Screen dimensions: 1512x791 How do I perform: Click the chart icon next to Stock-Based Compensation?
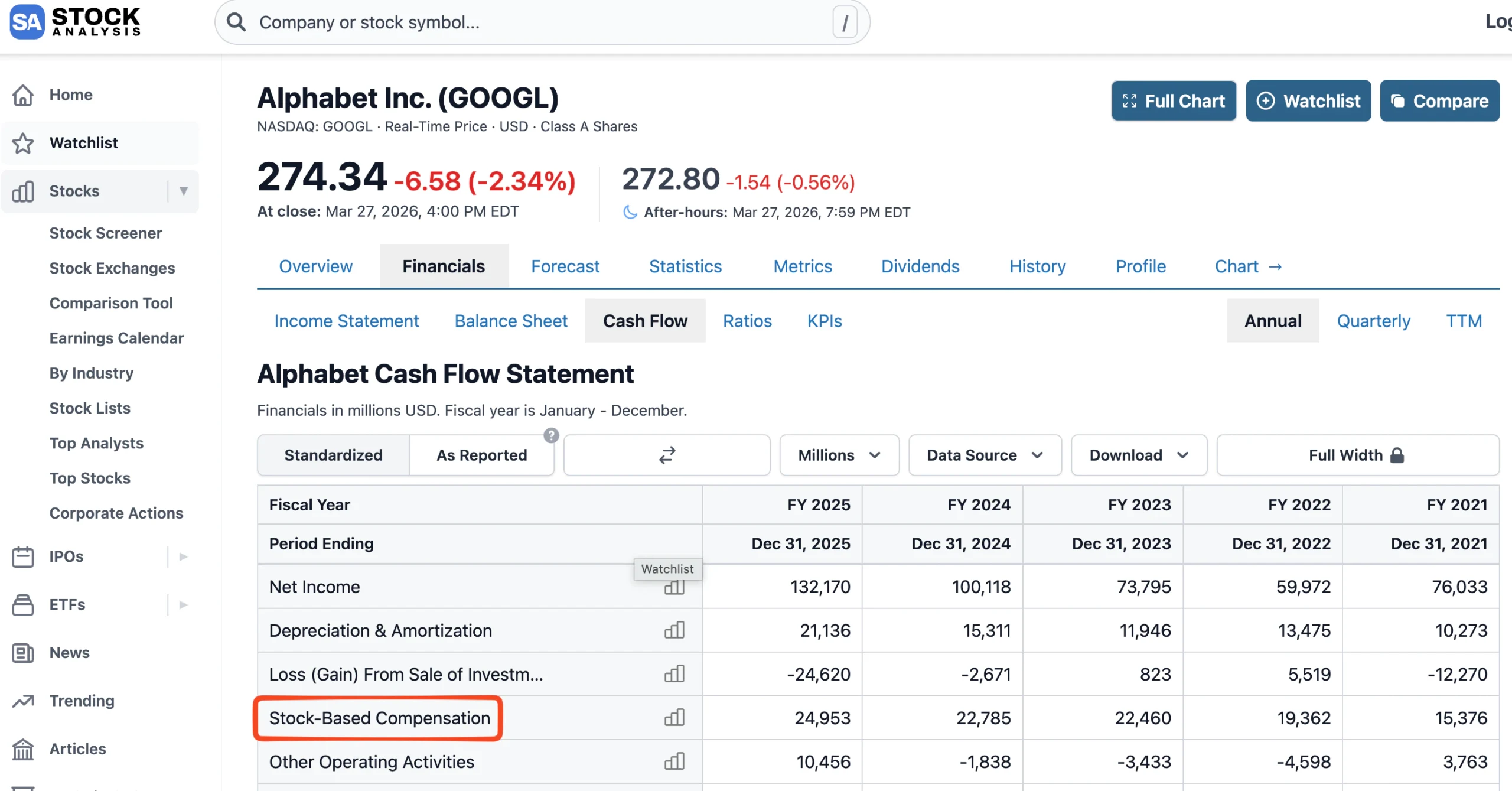(x=674, y=718)
